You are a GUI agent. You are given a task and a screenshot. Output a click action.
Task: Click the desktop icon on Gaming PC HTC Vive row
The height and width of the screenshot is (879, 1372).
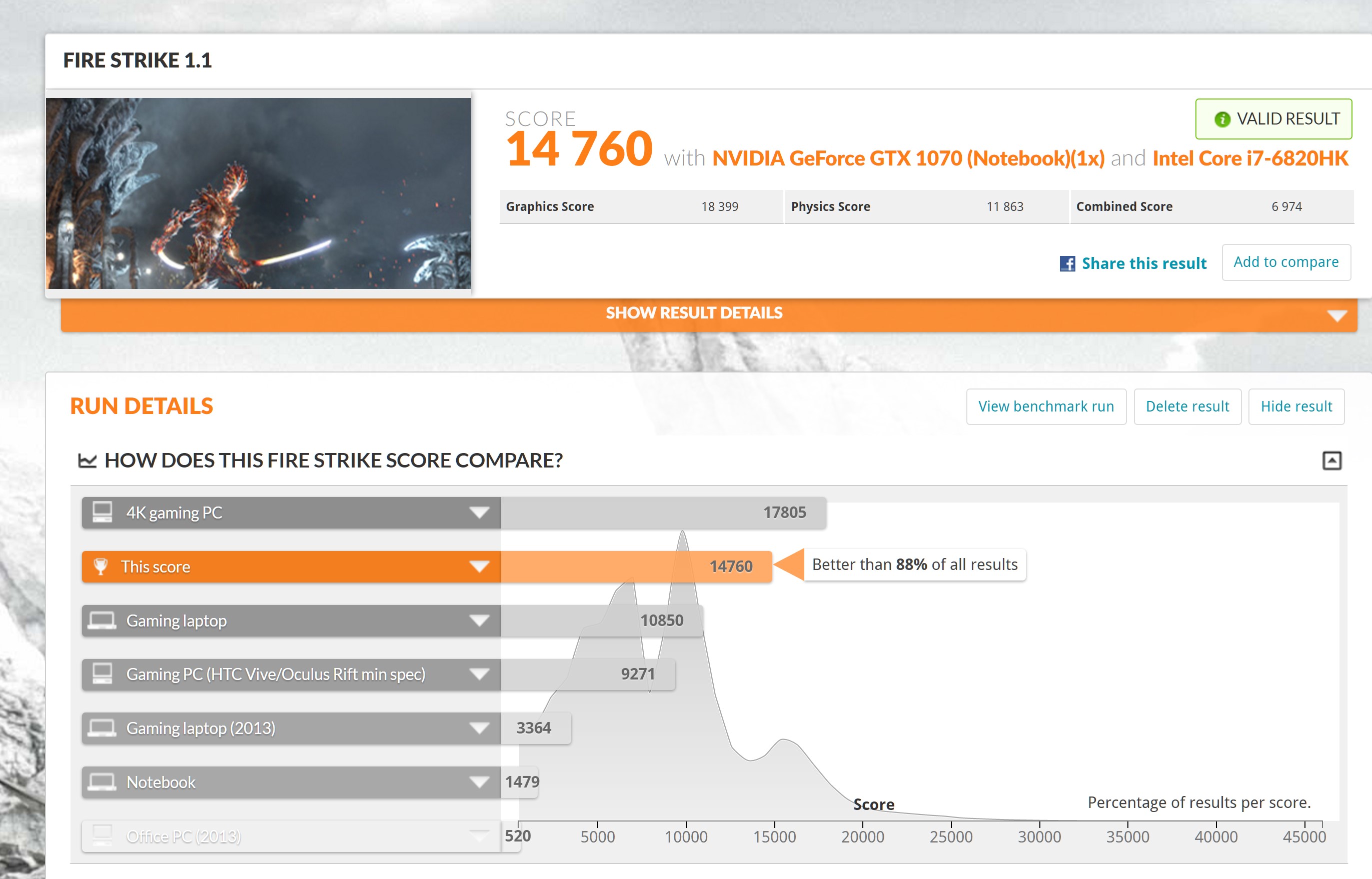point(102,673)
